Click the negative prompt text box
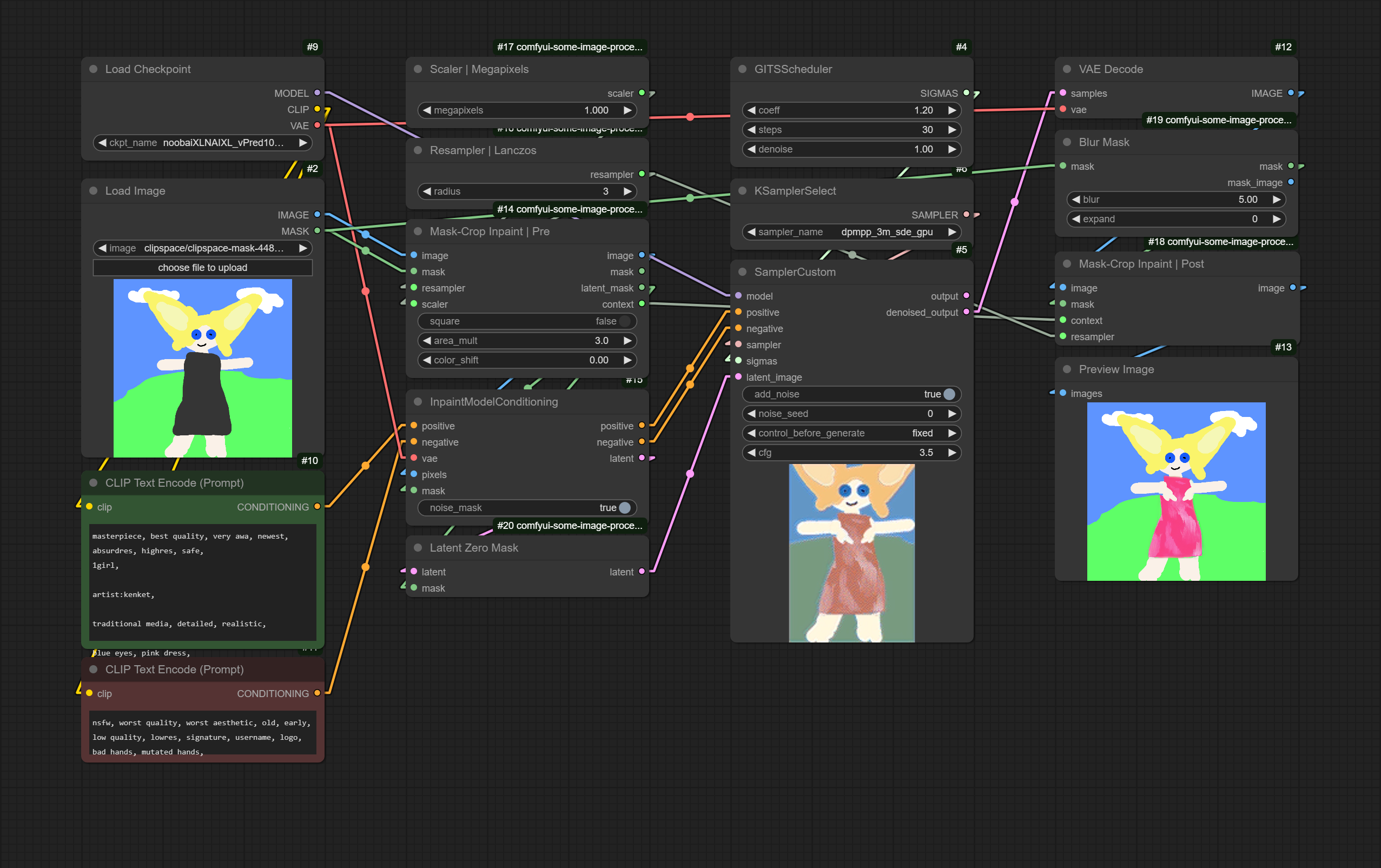The image size is (1381, 868). click(x=203, y=732)
